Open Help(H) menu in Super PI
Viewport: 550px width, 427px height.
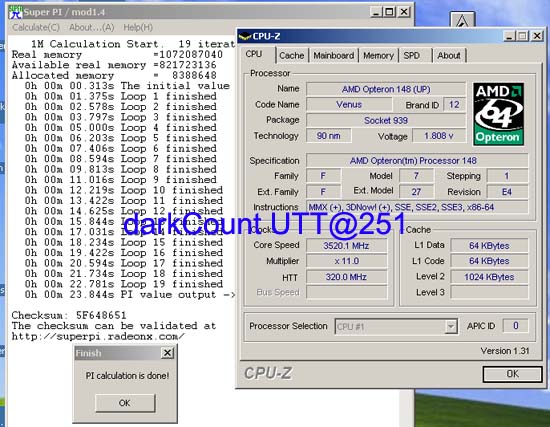click(x=138, y=27)
